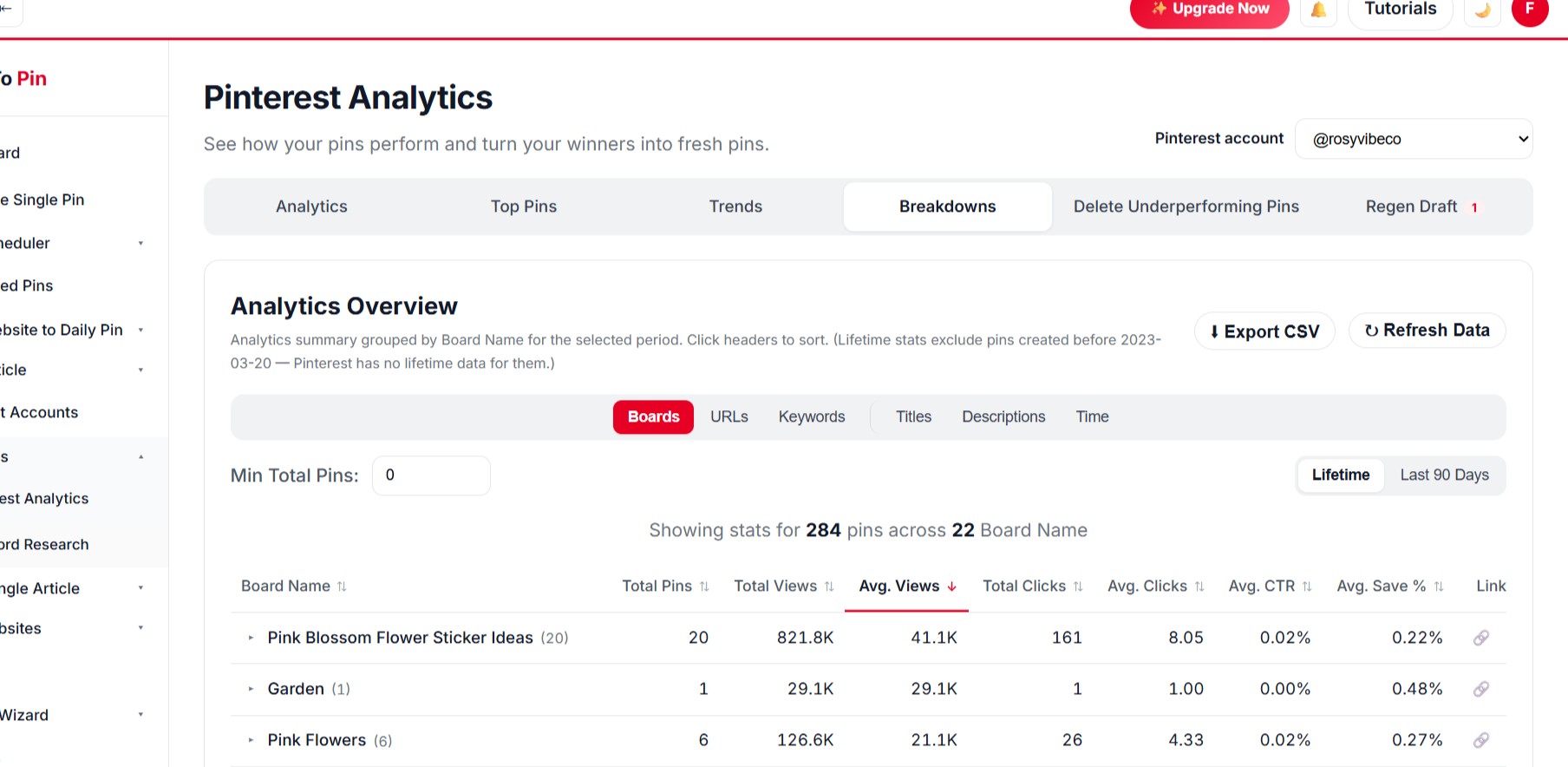Viewport: 1568px width, 767px height.
Task: Collapse the open sidebar section arrow
Action: (x=140, y=457)
